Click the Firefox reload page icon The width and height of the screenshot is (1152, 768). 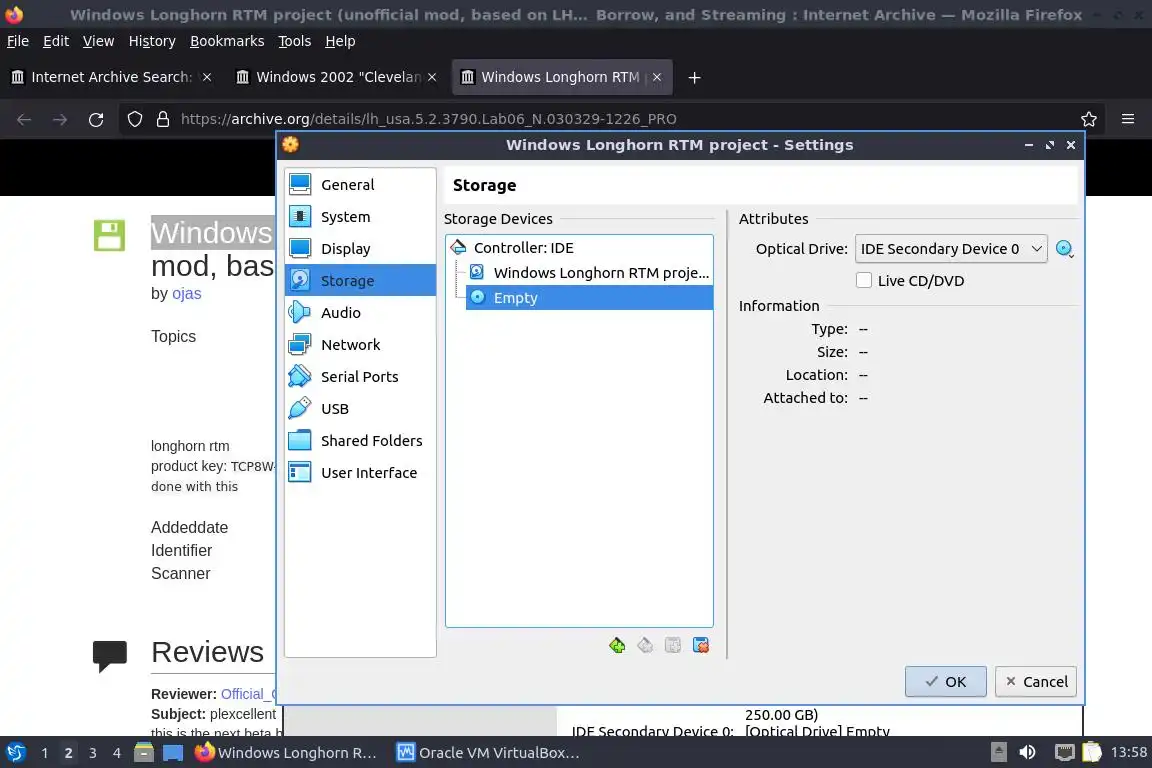(96, 119)
